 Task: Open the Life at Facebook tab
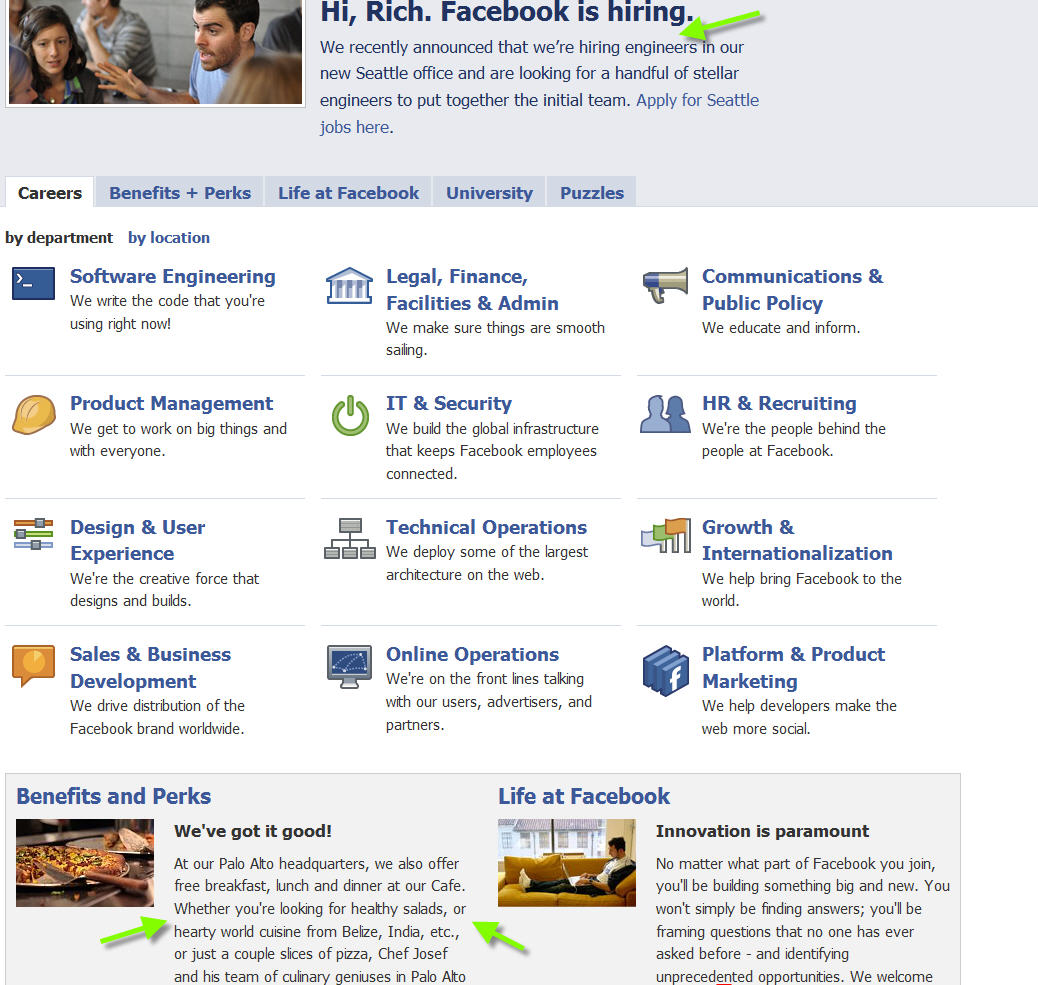click(348, 193)
